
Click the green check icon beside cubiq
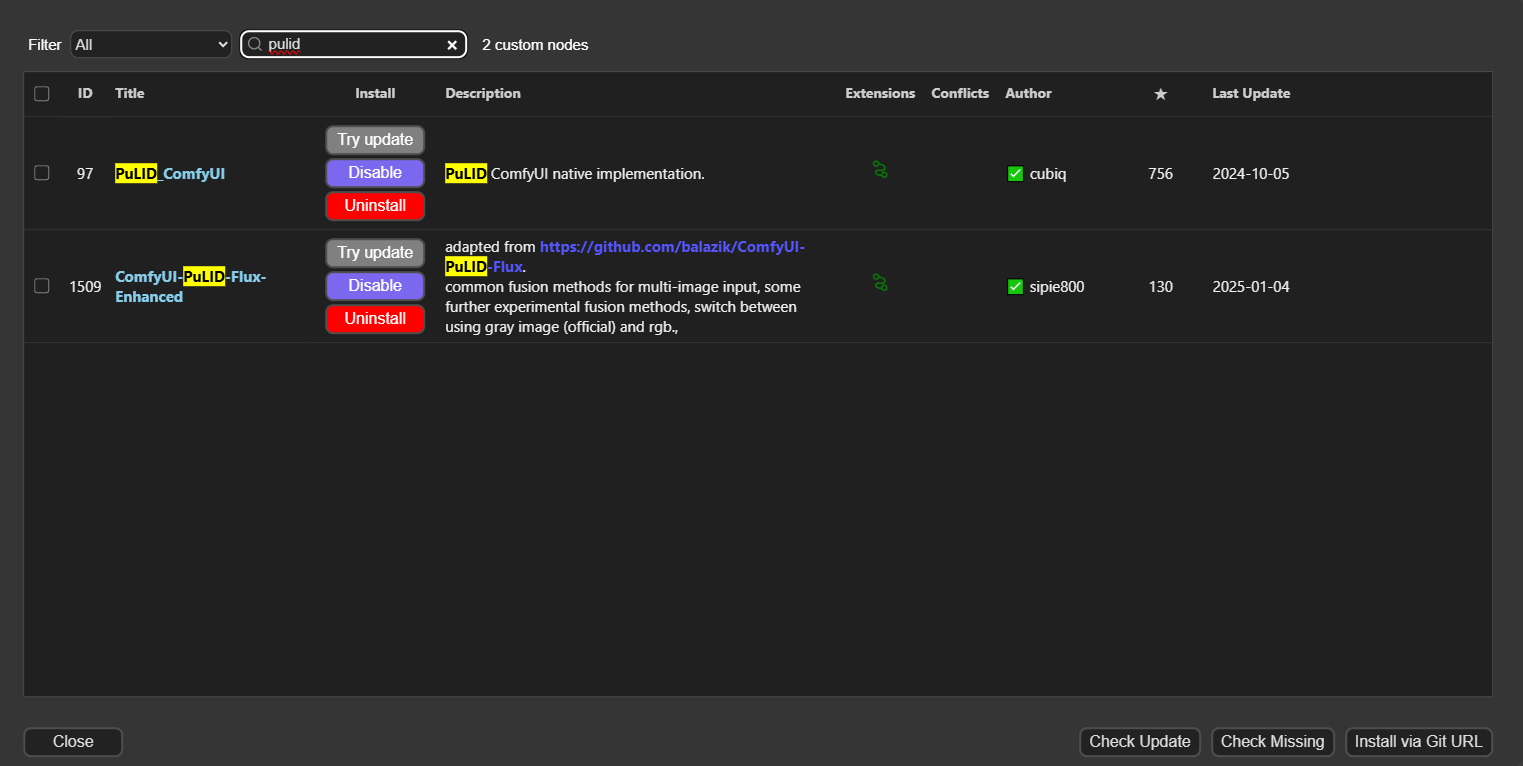[1015, 174]
